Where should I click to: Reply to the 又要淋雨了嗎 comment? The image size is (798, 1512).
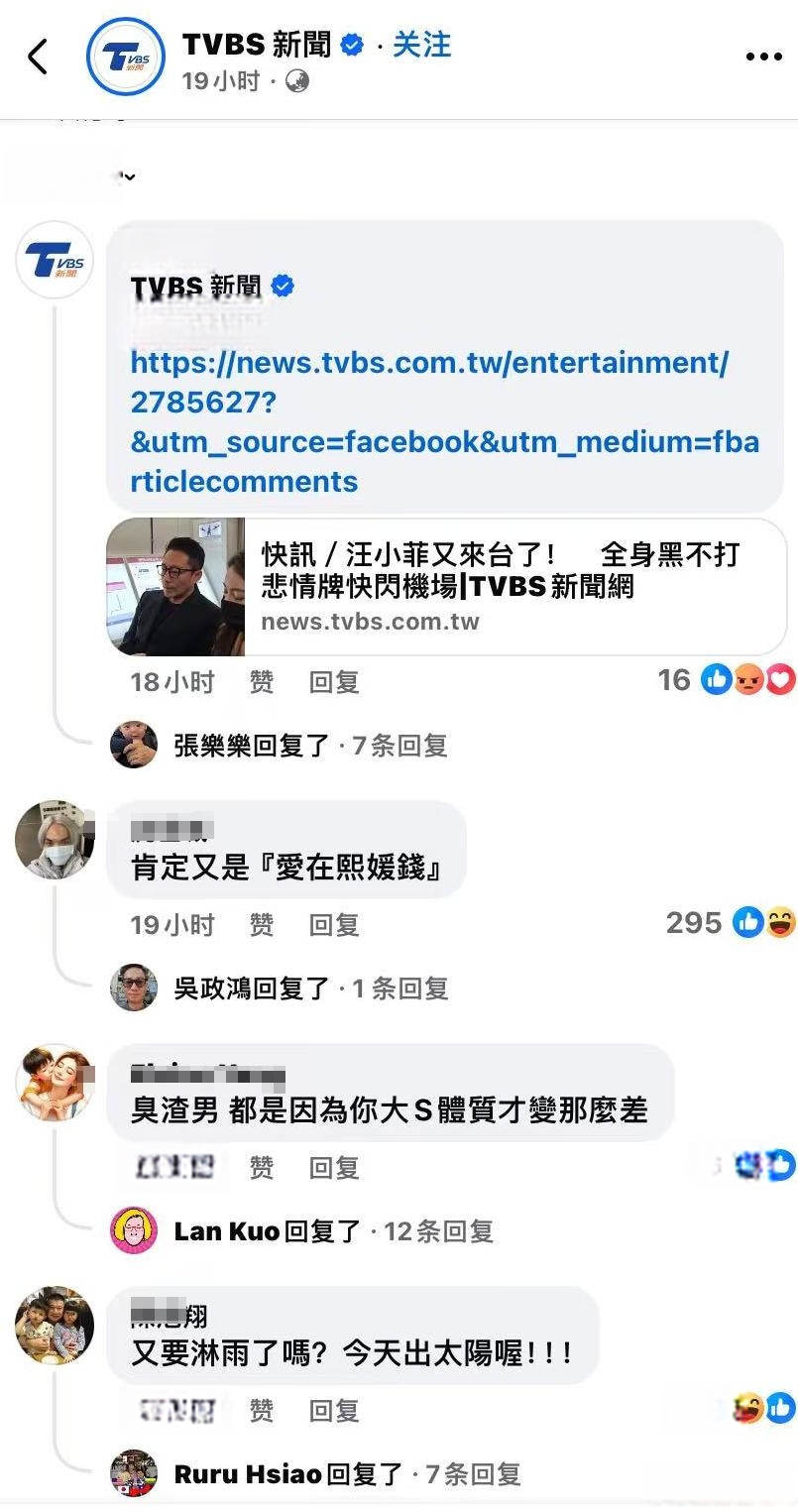[x=334, y=1411]
